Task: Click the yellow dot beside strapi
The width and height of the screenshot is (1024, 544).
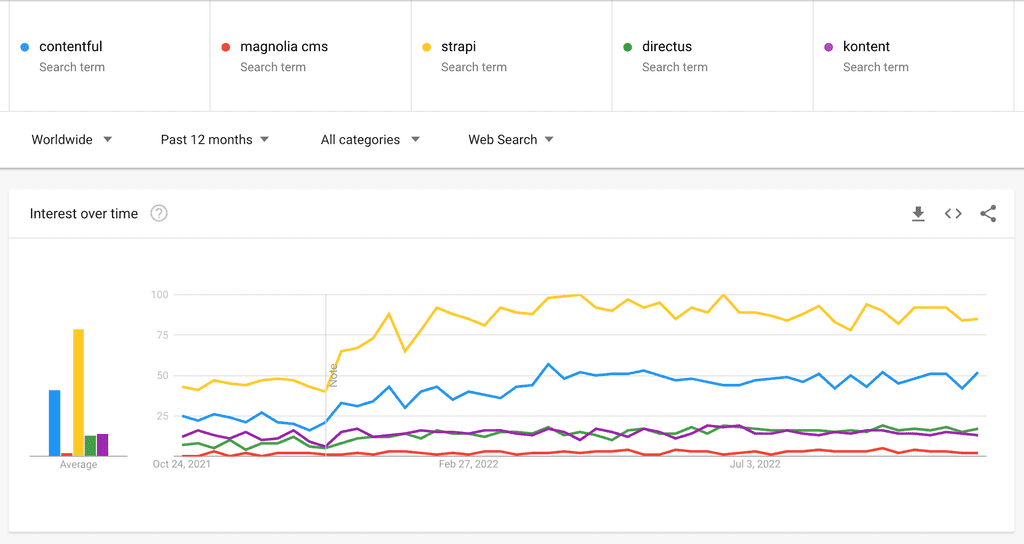Action: tap(427, 47)
